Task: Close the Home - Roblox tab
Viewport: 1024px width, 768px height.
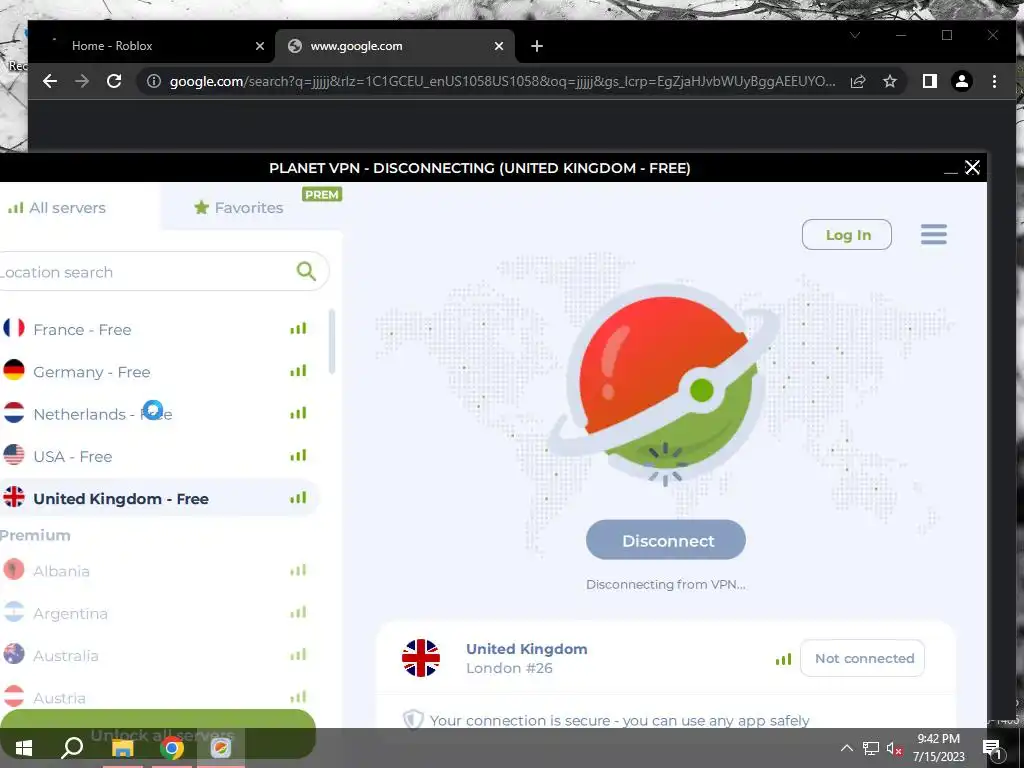Action: pyautogui.click(x=259, y=46)
